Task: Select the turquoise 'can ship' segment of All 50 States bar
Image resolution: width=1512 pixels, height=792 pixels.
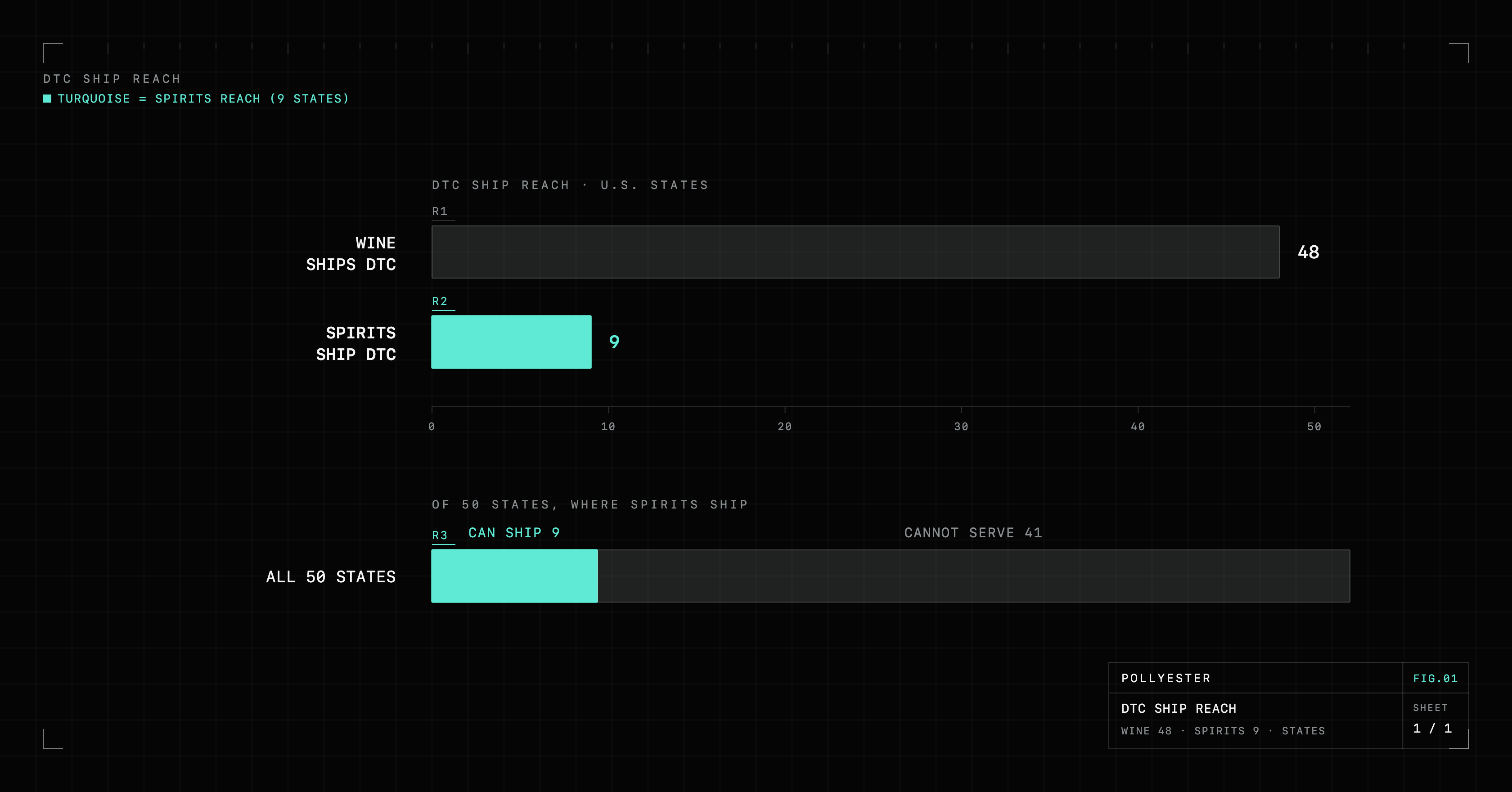Action: pyautogui.click(x=515, y=576)
